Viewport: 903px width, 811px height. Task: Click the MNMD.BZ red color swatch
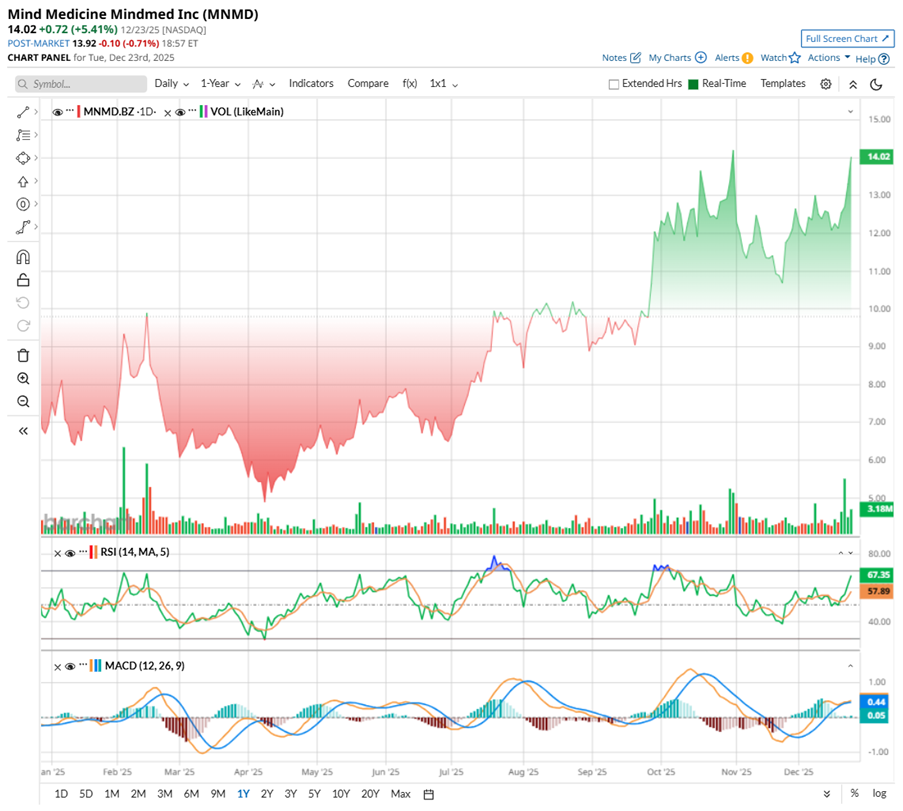[79, 112]
